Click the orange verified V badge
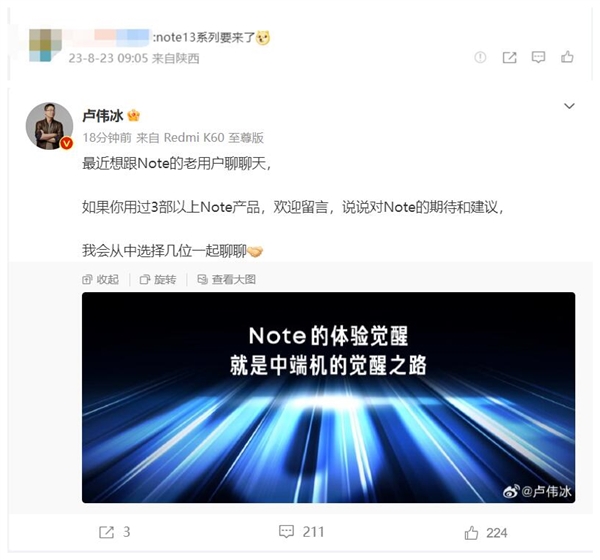 click(67, 143)
